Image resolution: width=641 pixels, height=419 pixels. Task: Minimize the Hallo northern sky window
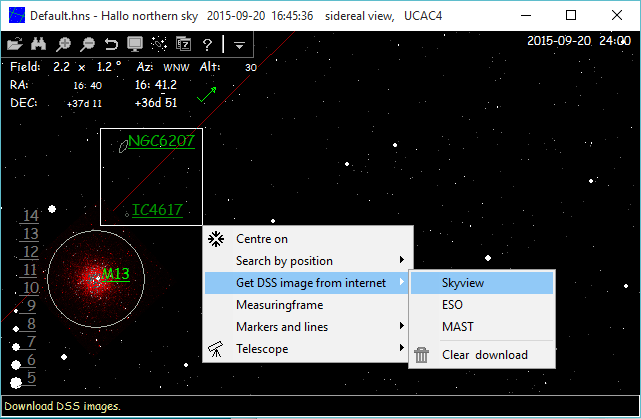(526, 16)
